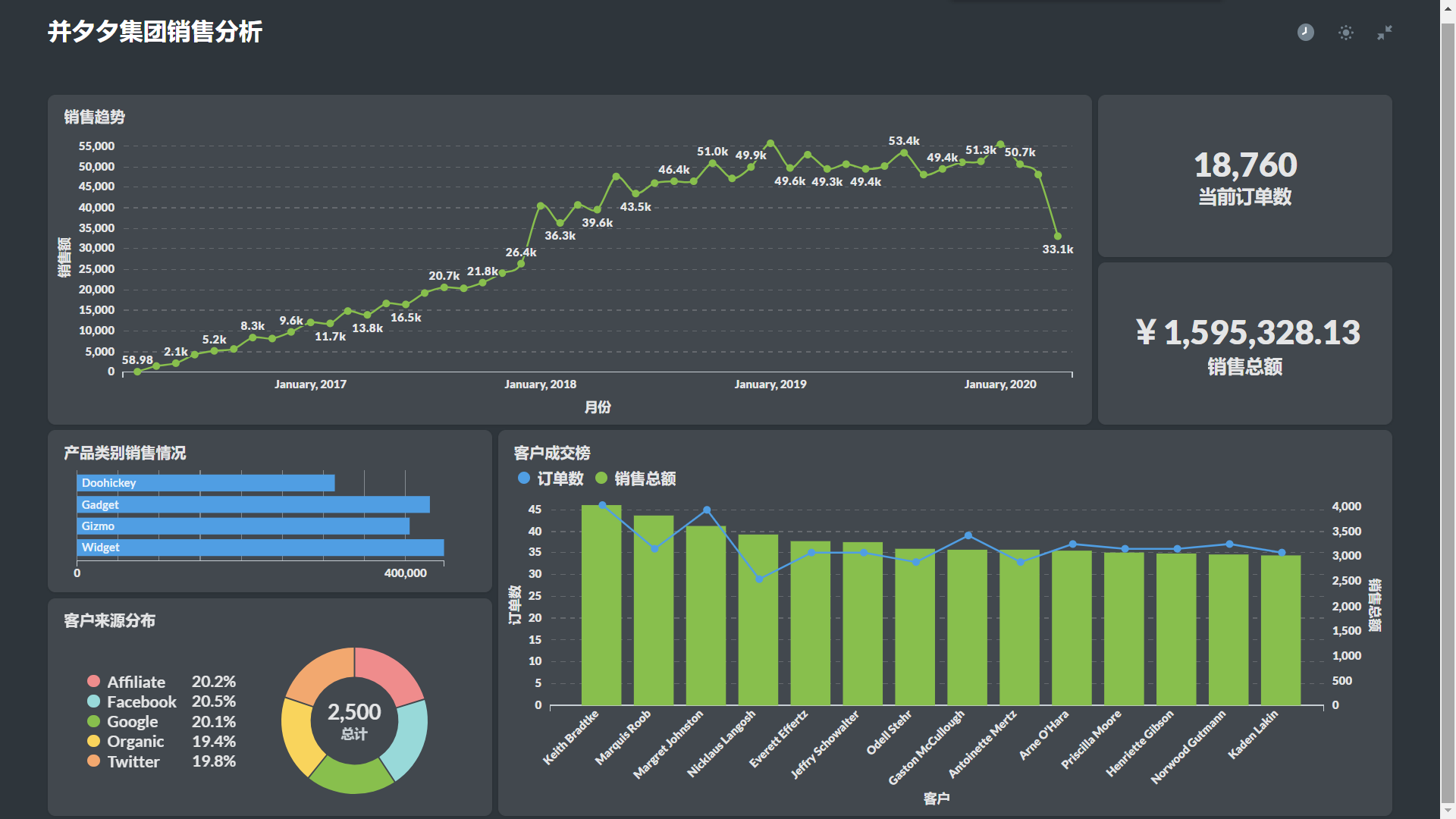Click the January, 2018 axis label
This screenshot has height=819, width=1456.
pos(540,384)
